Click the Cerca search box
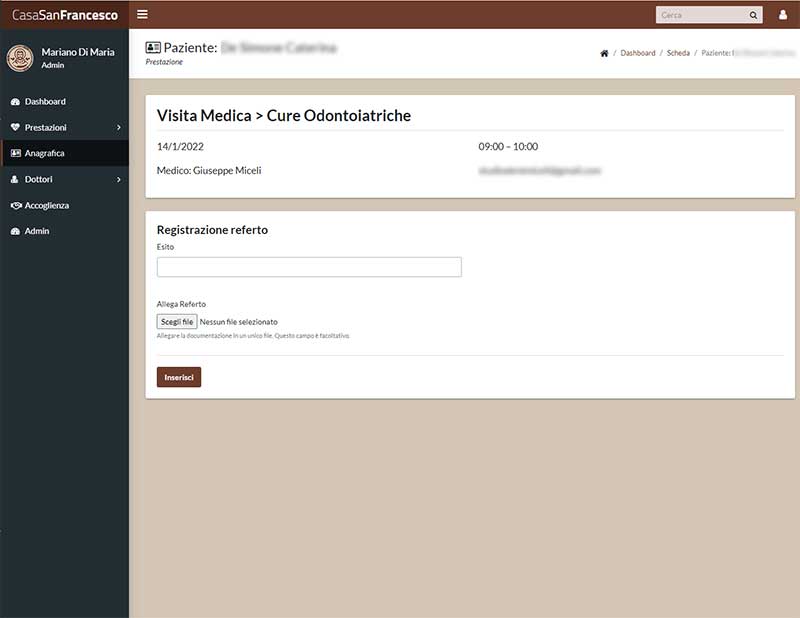 coord(702,15)
